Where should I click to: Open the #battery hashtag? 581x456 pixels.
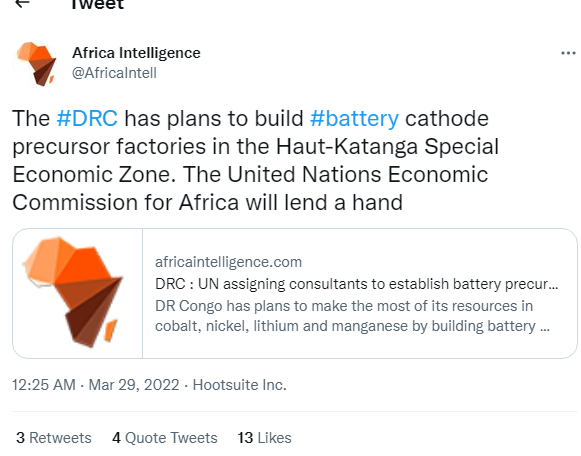click(x=354, y=119)
